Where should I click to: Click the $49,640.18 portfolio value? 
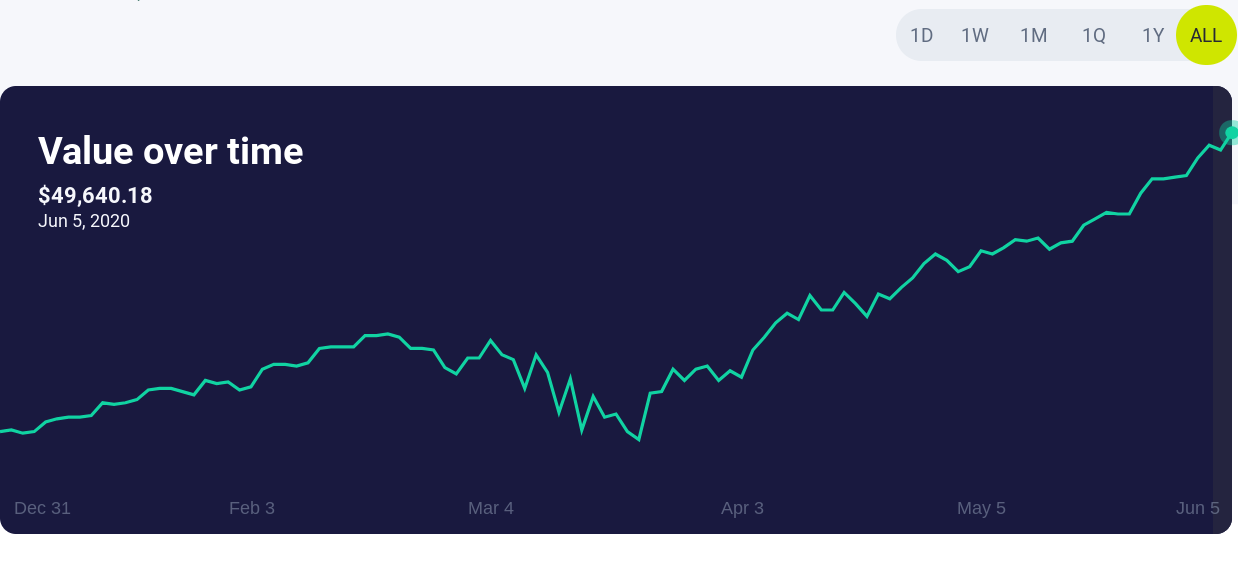95,195
